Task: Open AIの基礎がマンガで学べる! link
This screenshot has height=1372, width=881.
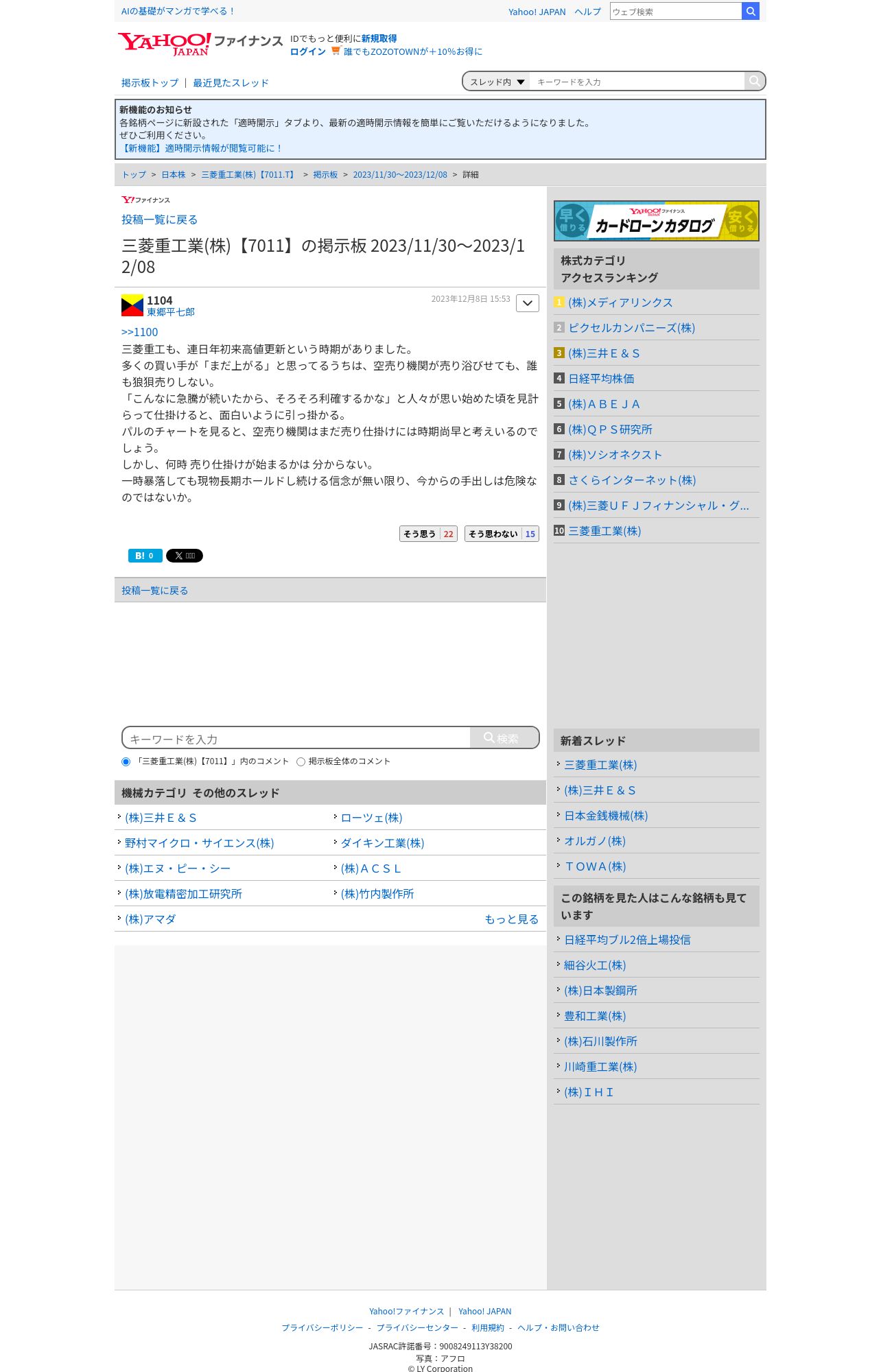Action: [x=178, y=11]
